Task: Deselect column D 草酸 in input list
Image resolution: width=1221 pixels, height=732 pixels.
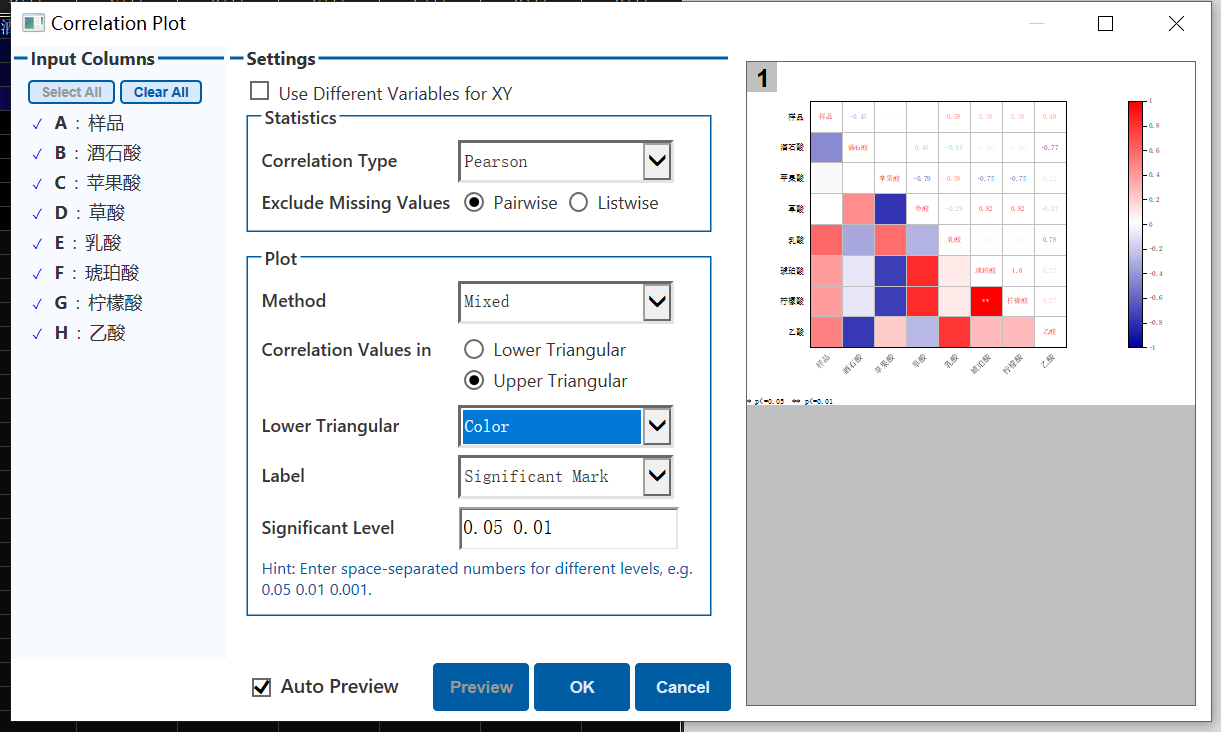Action: (37, 214)
